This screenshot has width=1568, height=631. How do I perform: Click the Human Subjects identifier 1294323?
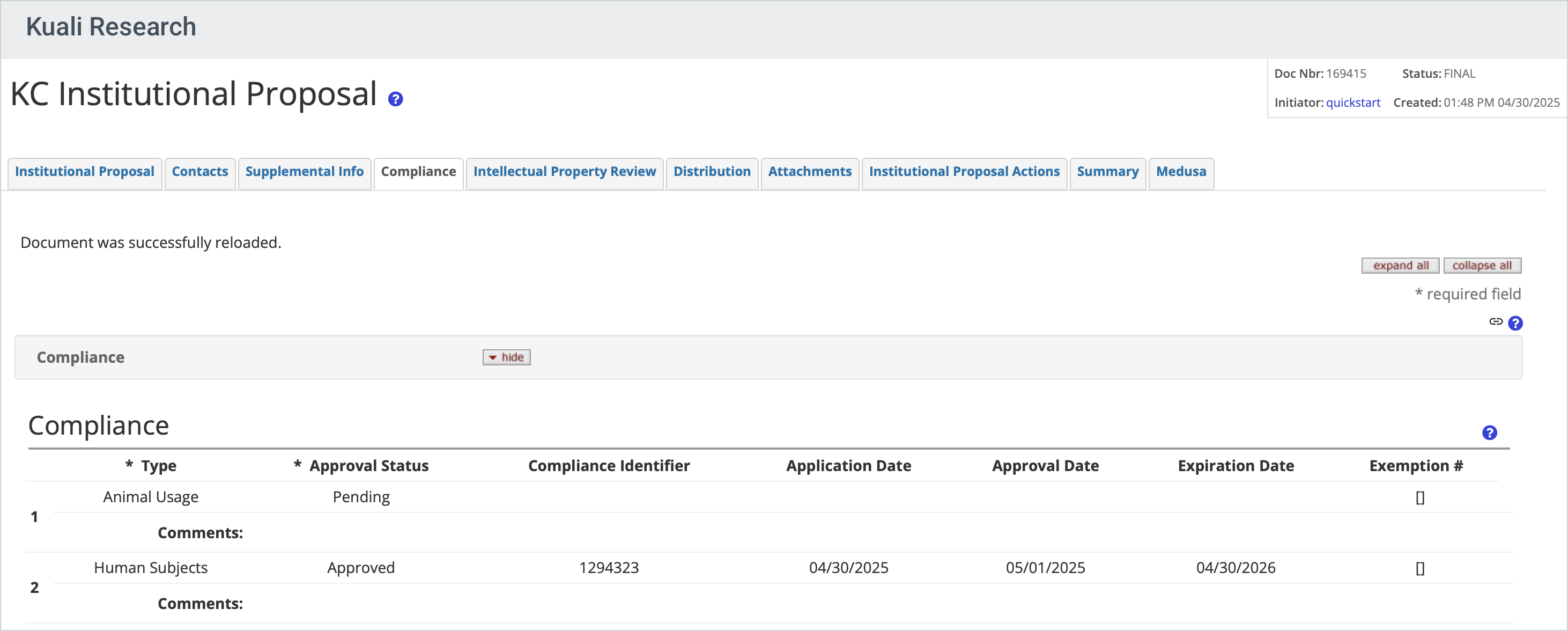pyautogui.click(x=609, y=567)
